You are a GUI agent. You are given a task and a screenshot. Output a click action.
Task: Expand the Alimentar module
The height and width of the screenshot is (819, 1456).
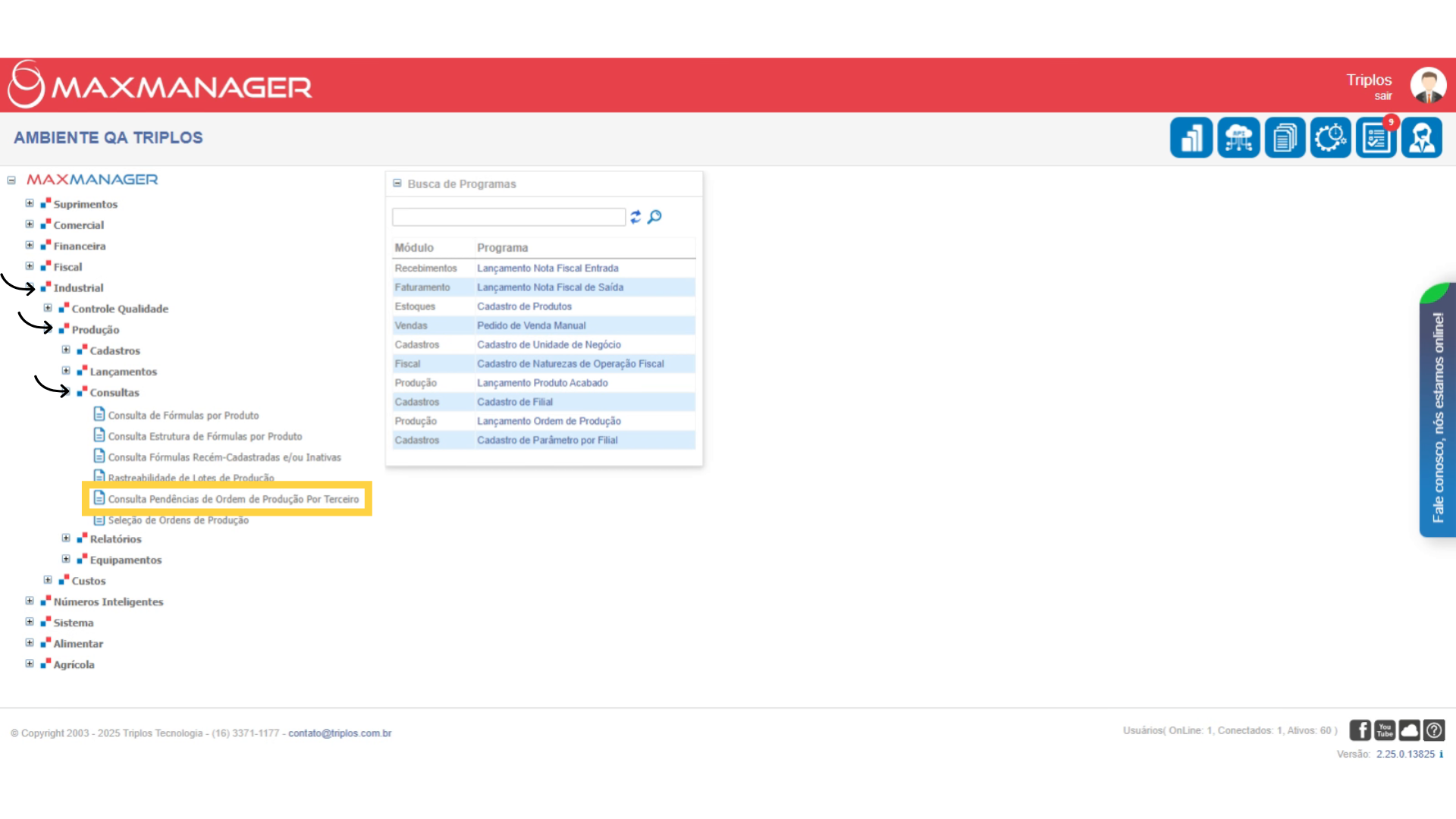coord(30,643)
